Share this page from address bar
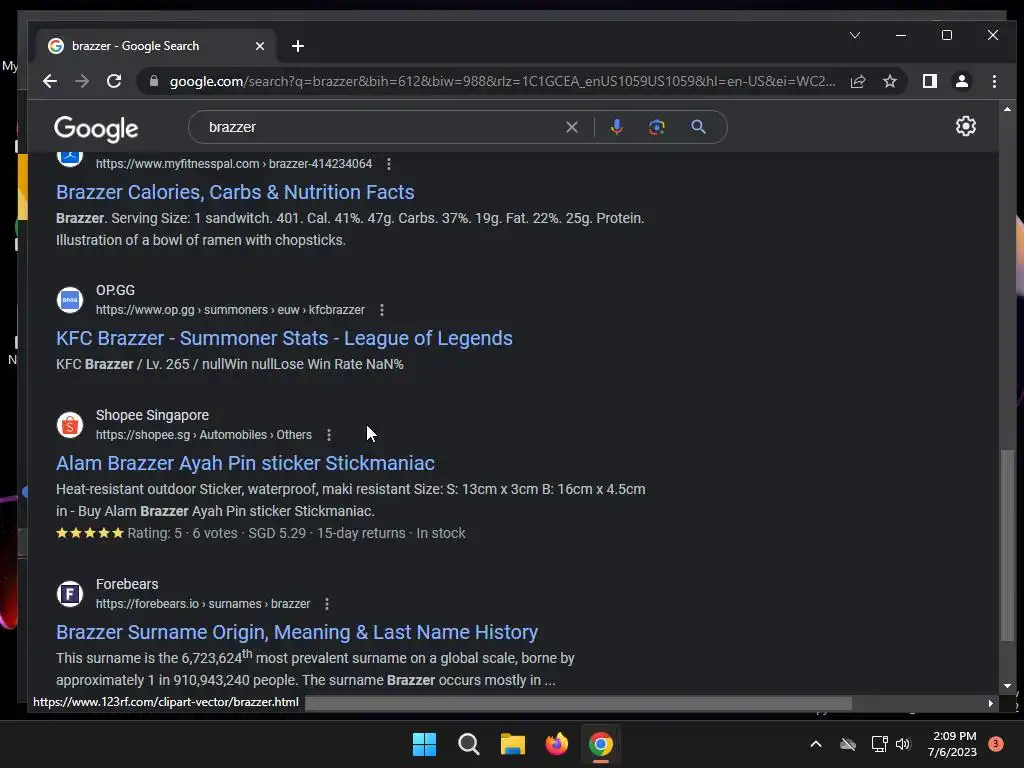 (x=857, y=81)
